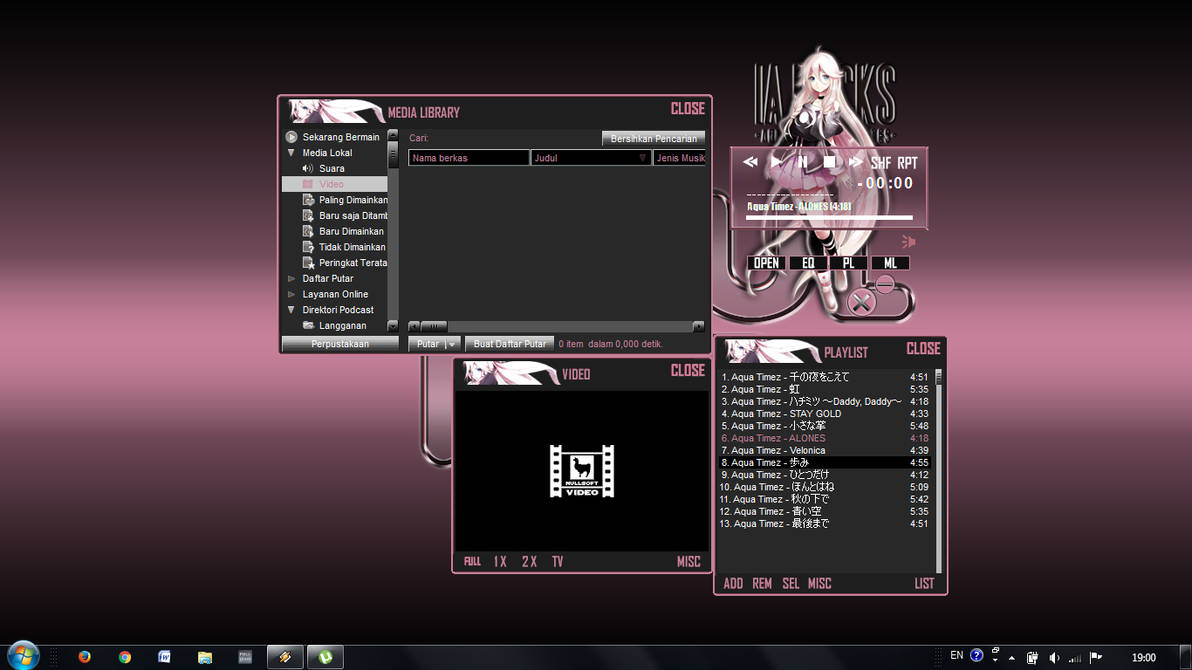This screenshot has width=1192, height=670.
Task: Open Chrome from the taskbar
Action: 125,657
